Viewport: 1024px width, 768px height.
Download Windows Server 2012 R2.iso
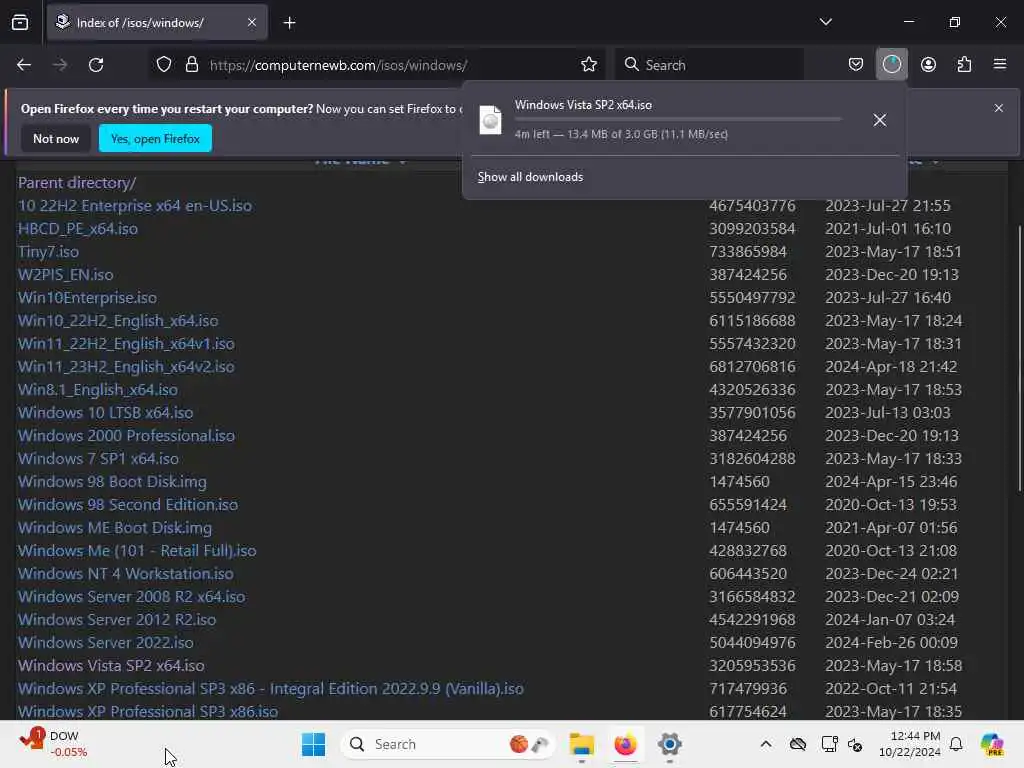[x=117, y=620]
